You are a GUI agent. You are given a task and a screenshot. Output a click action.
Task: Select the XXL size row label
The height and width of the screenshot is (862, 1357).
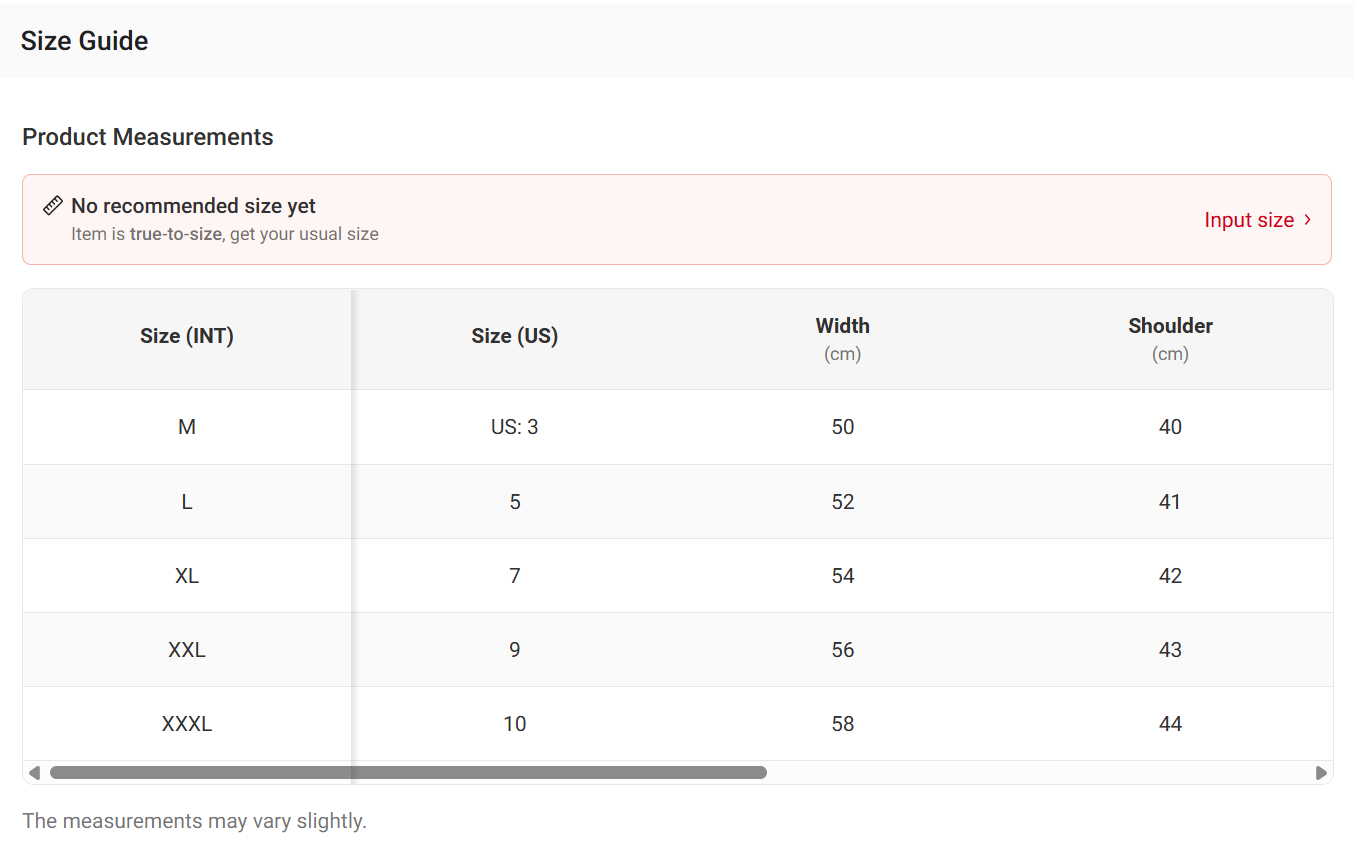187,650
